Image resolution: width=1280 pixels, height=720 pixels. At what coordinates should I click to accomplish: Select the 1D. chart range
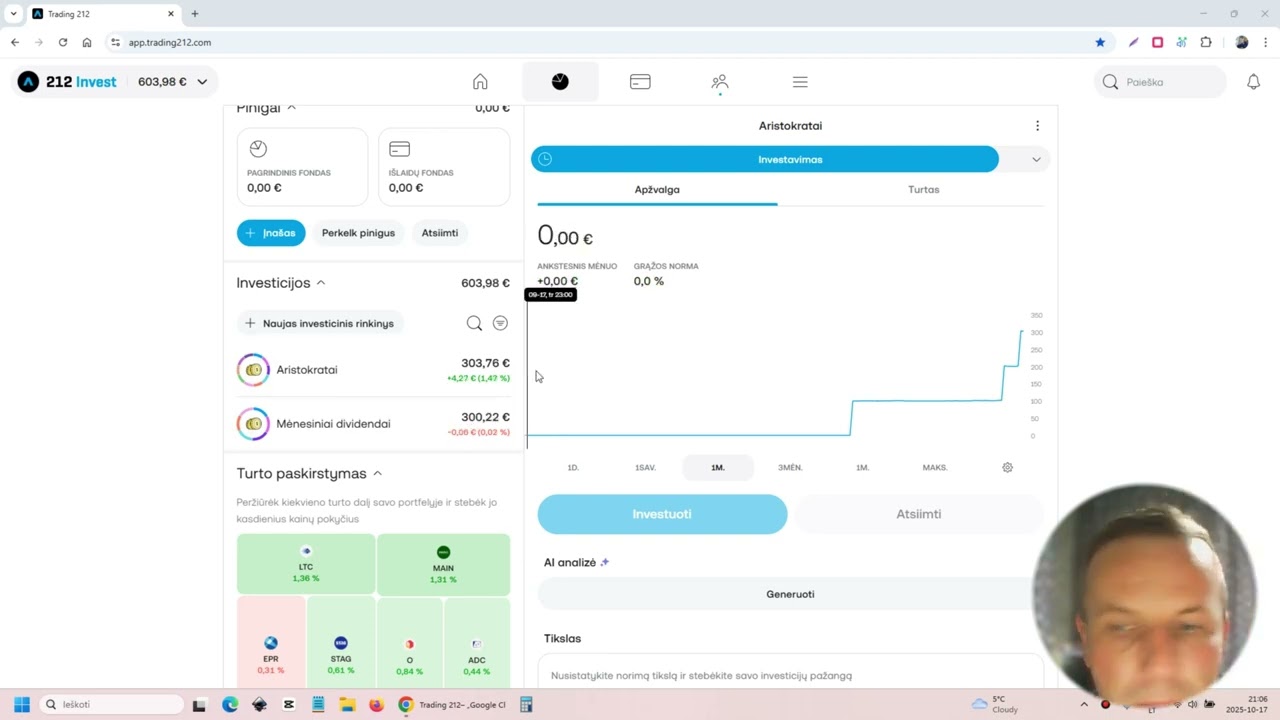[573, 467]
